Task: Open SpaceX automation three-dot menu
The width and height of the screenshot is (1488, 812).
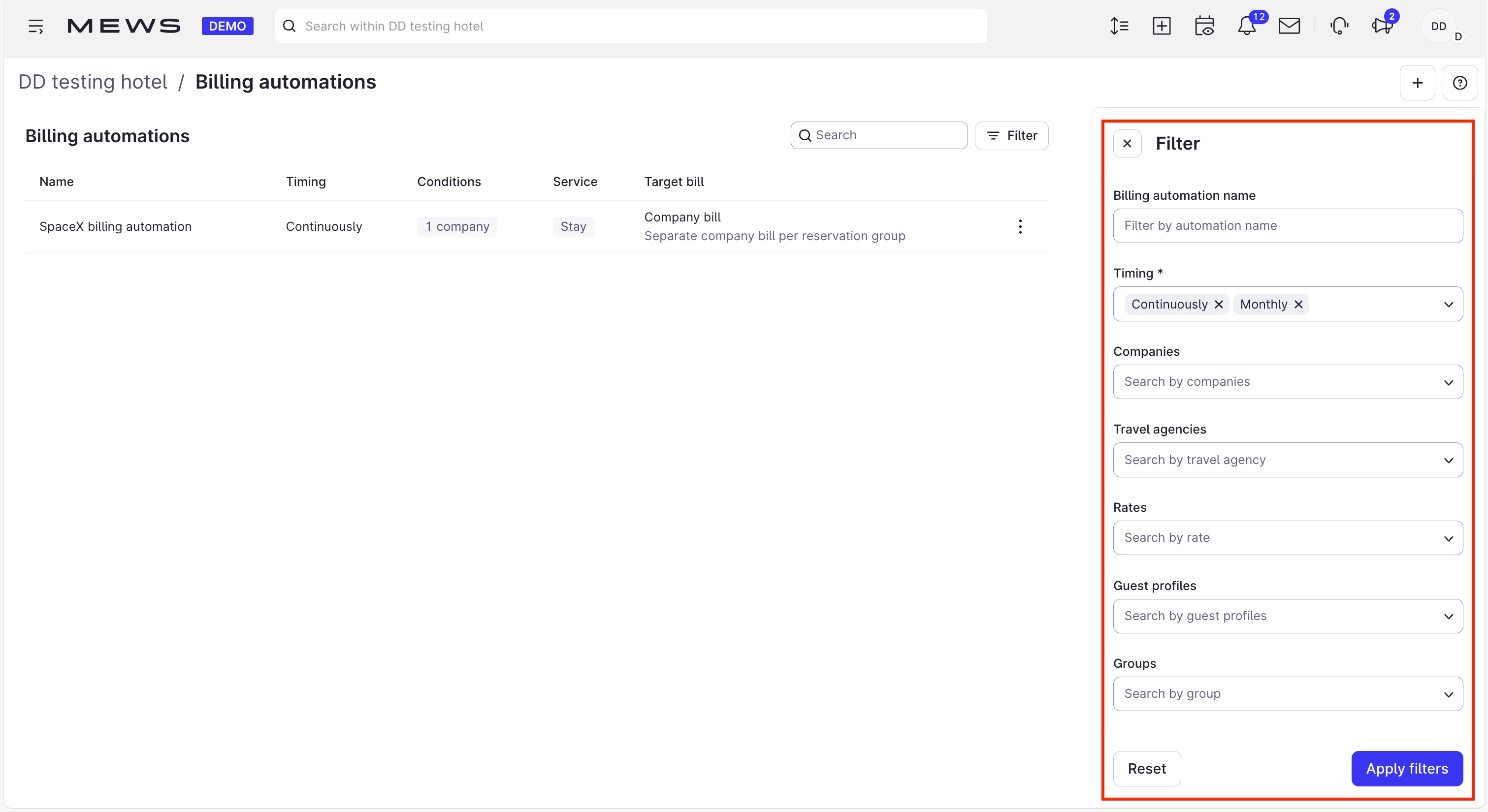Action: tap(1020, 226)
